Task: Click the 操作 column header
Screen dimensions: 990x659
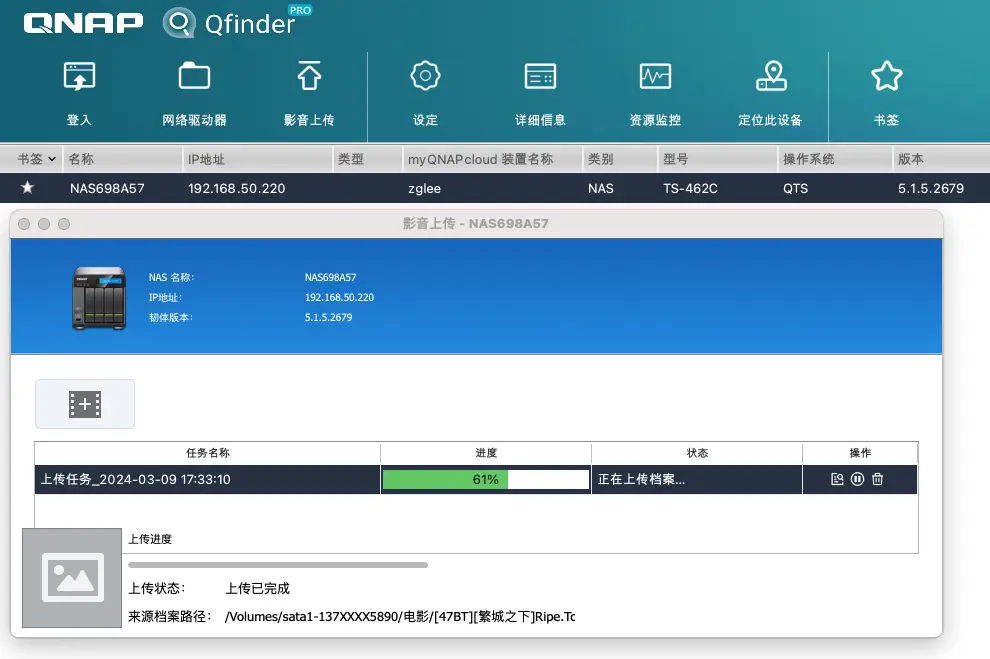Action: [860, 453]
